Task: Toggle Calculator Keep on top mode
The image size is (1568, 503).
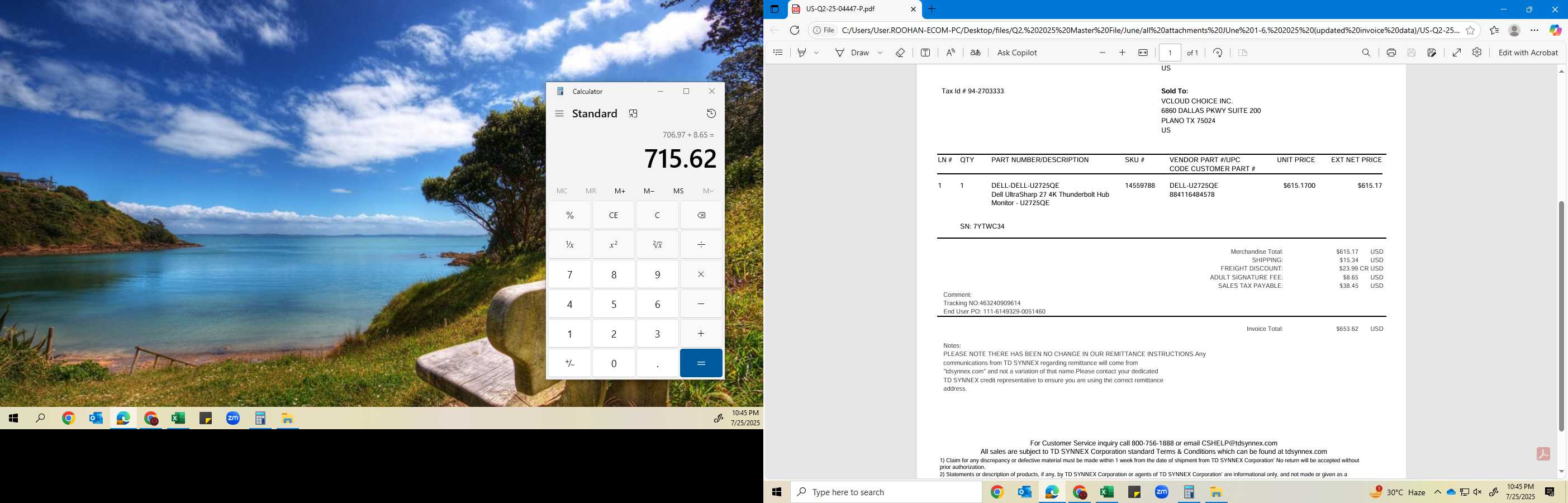Action: coord(633,113)
